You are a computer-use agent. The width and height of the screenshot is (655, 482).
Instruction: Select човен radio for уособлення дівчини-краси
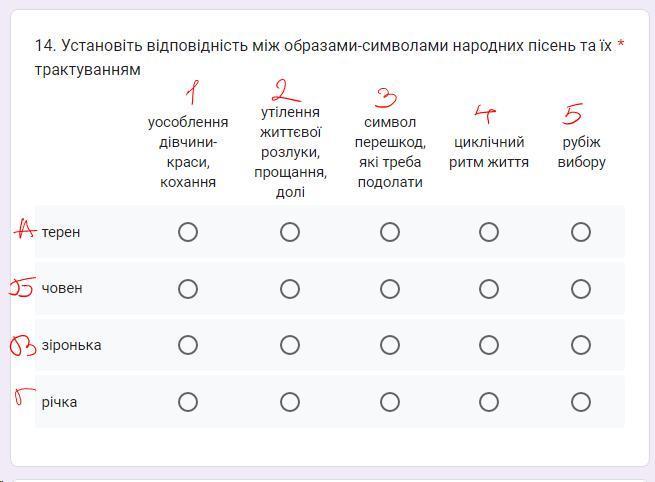pos(188,289)
